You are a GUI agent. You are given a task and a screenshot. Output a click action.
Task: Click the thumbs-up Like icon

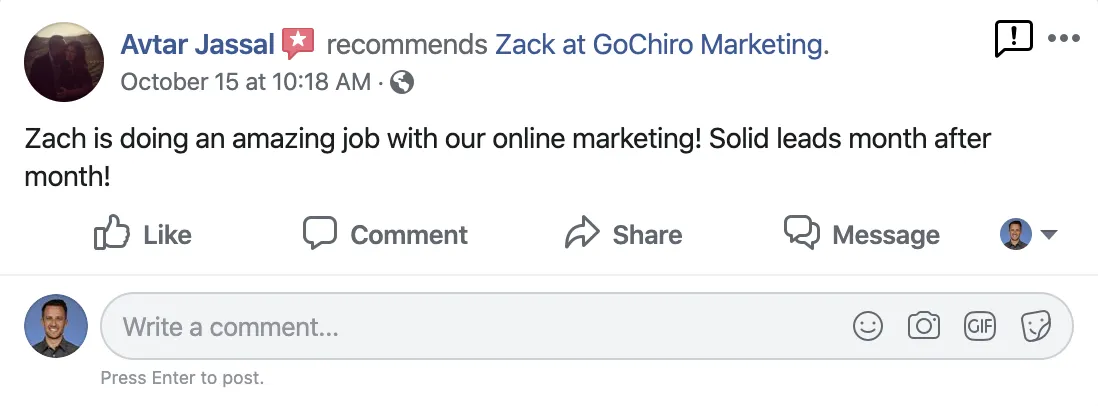112,234
